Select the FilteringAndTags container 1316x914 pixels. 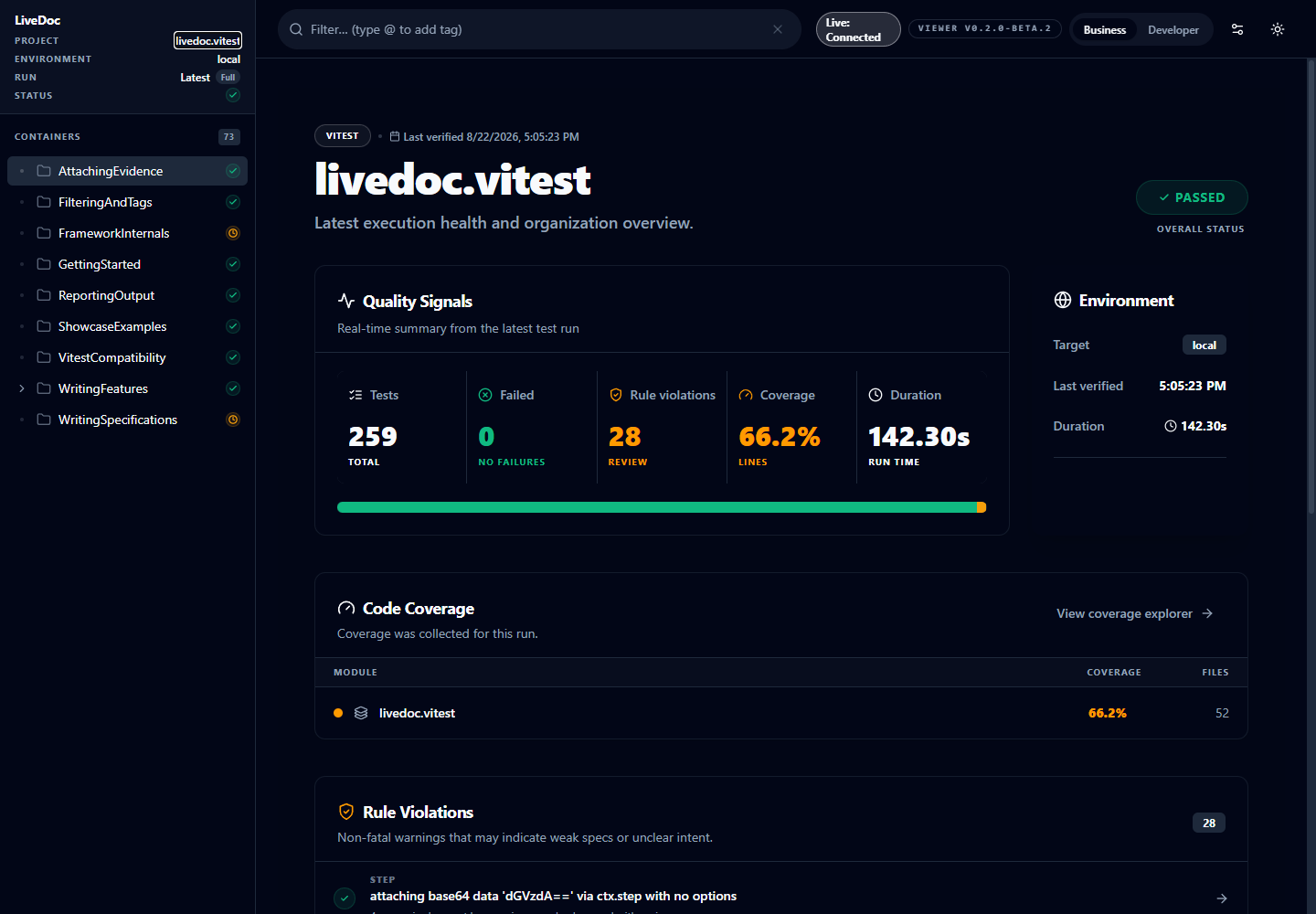click(x=127, y=202)
